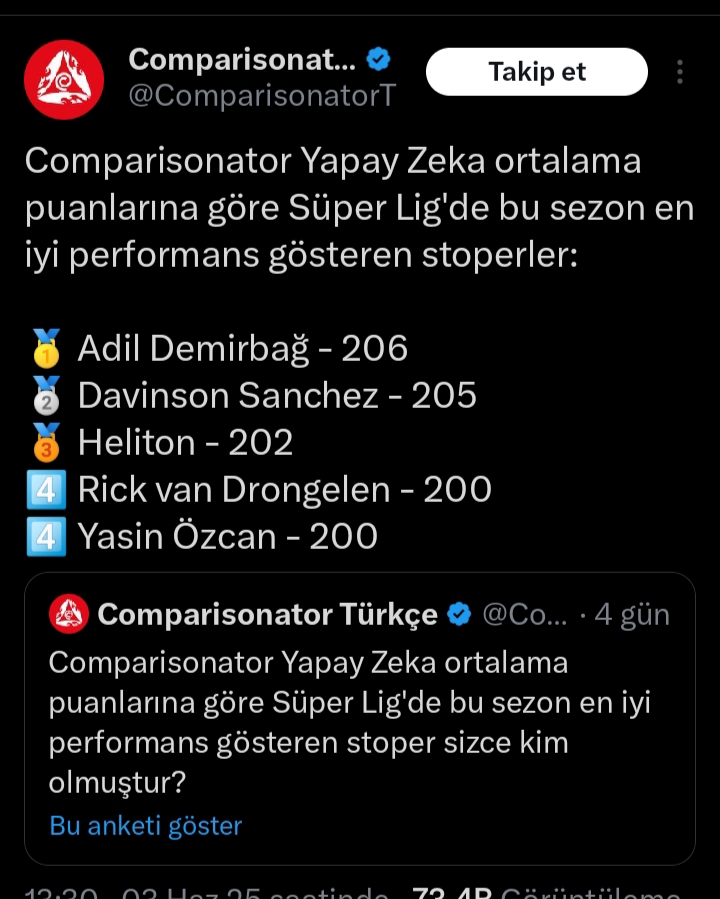Open the three-dot more options menu
This screenshot has height=899, width=720.
click(680, 72)
